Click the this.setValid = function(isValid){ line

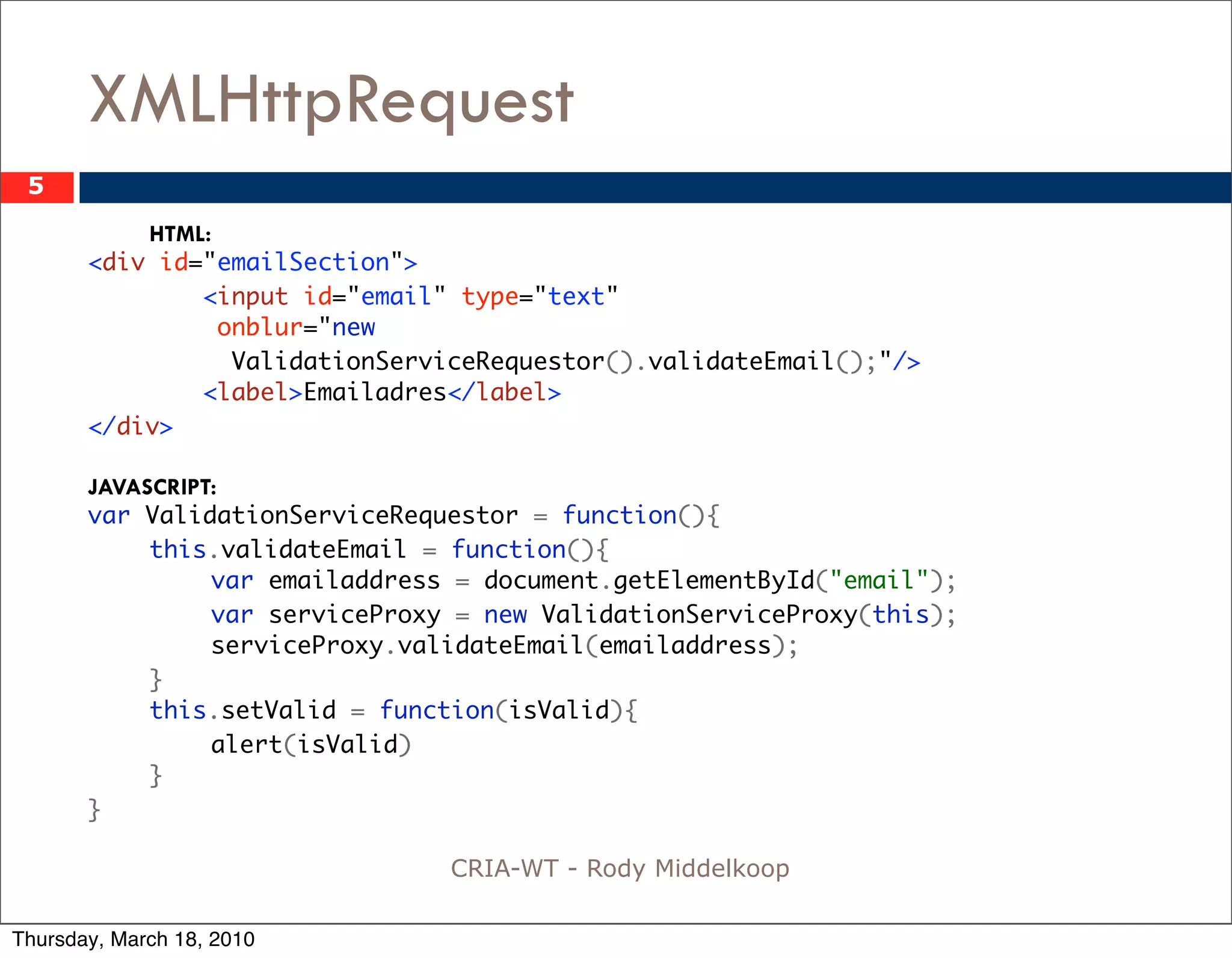coord(393,711)
